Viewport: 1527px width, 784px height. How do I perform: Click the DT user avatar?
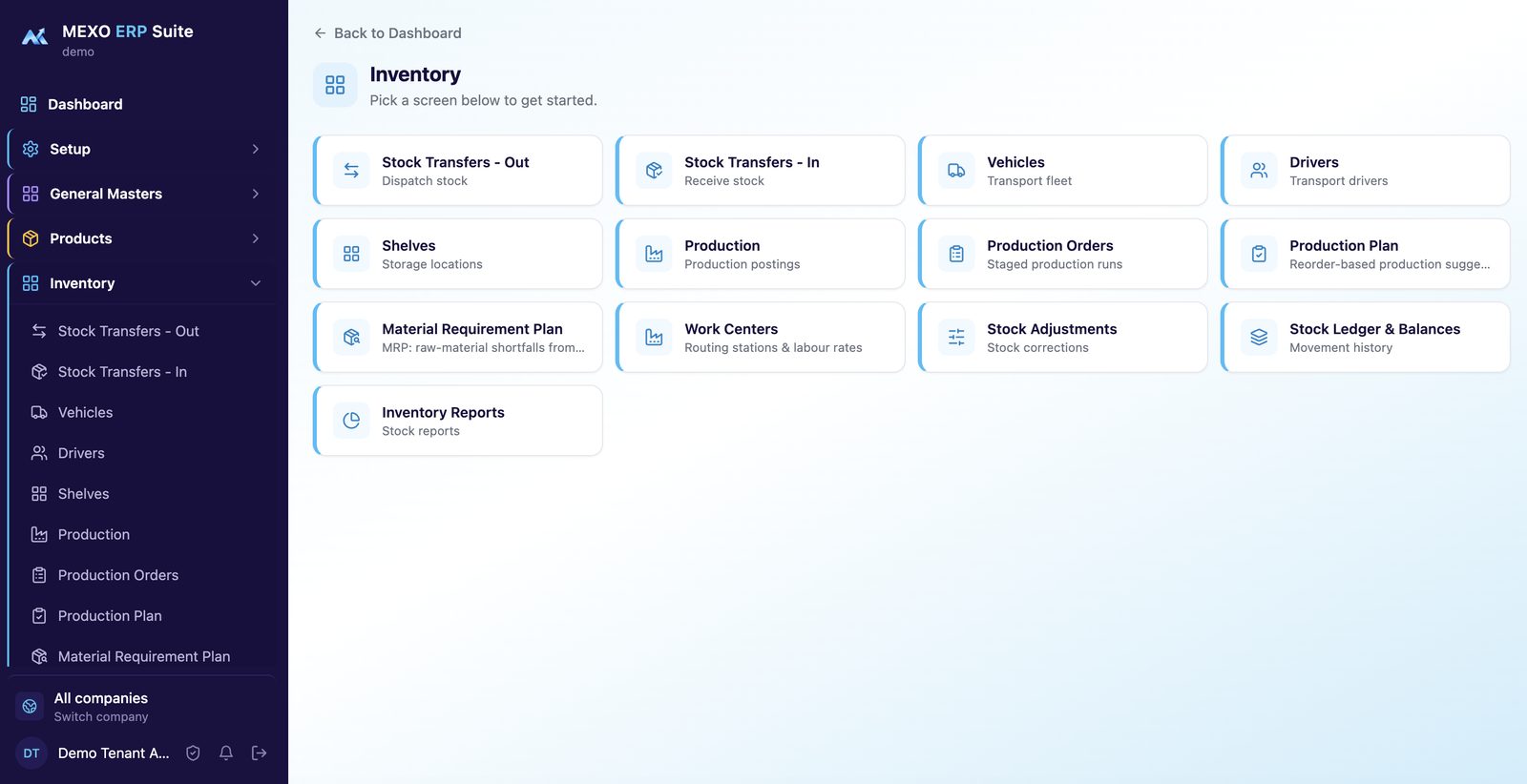(31, 753)
